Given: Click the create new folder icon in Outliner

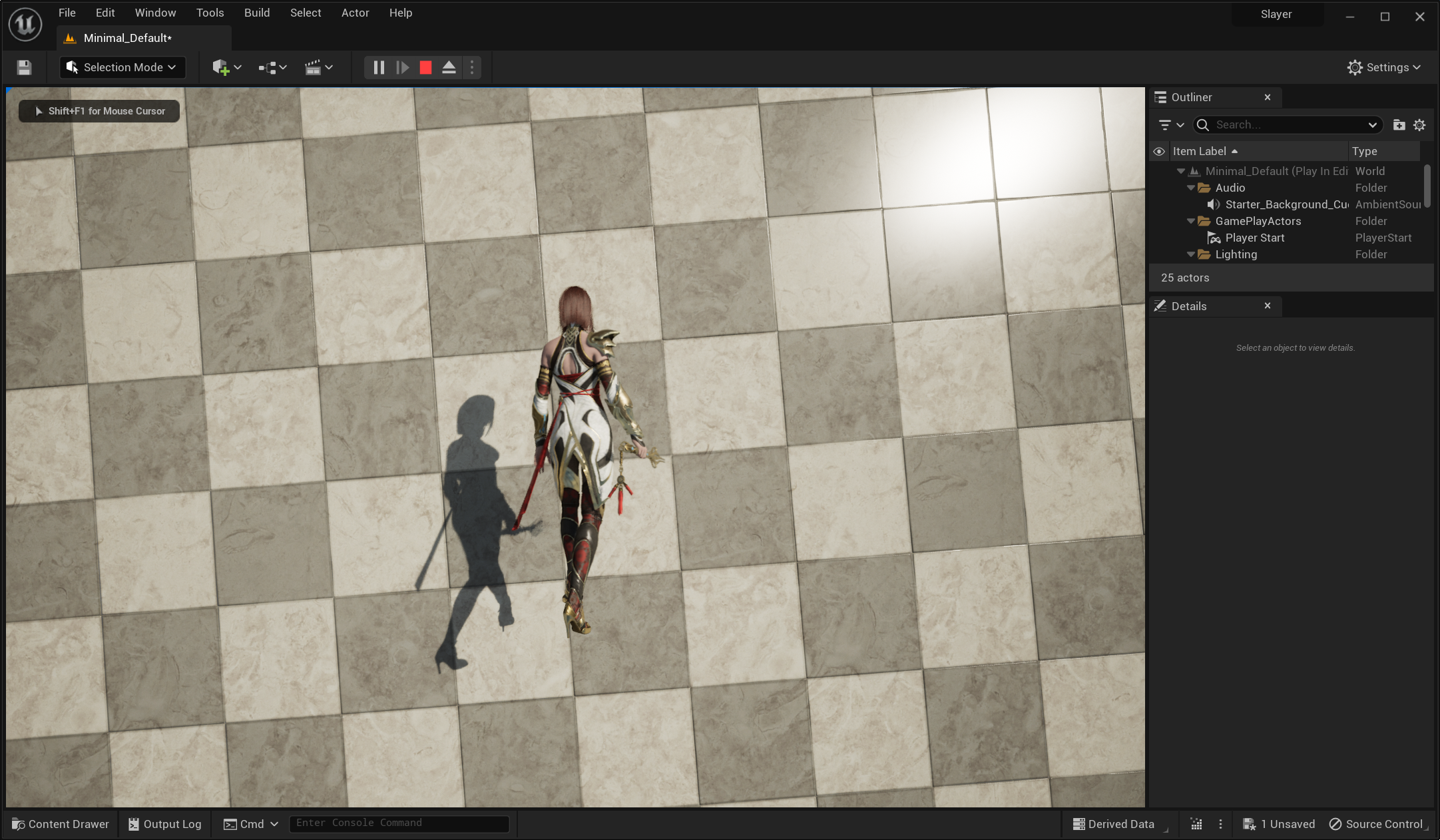Looking at the screenshot, I should pos(1399,124).
